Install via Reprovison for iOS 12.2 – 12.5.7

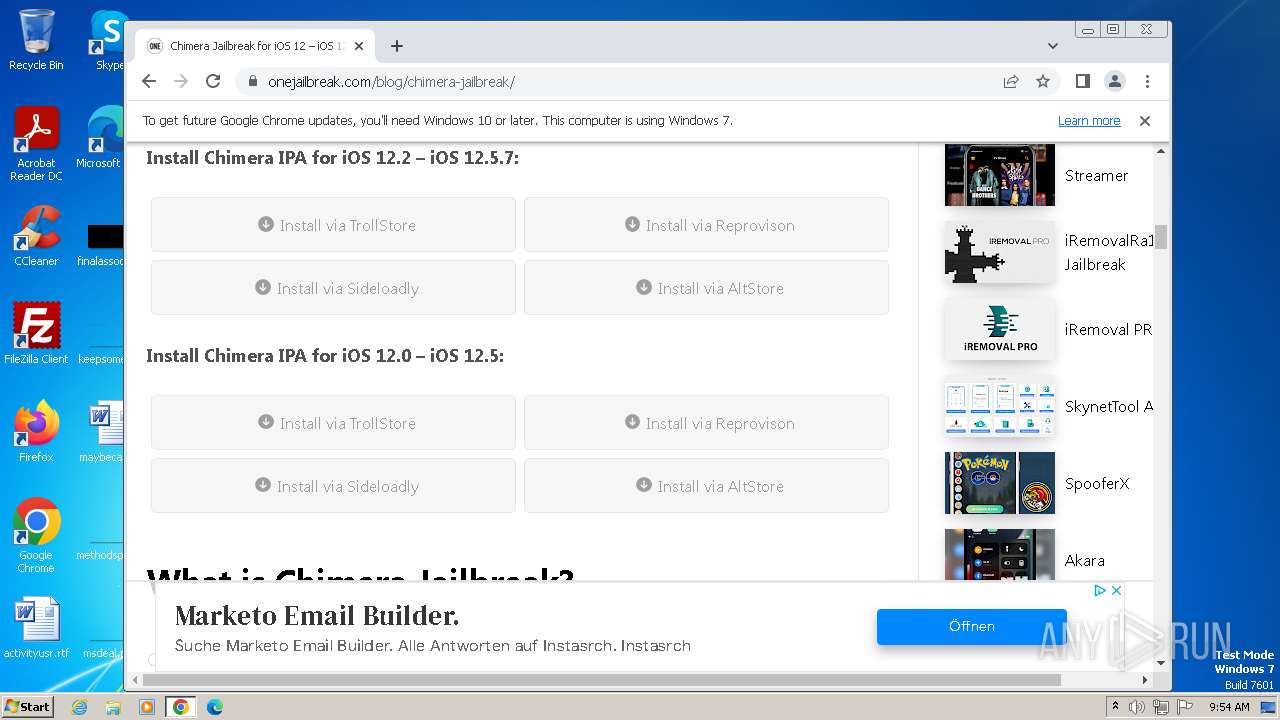pos(706,225)
